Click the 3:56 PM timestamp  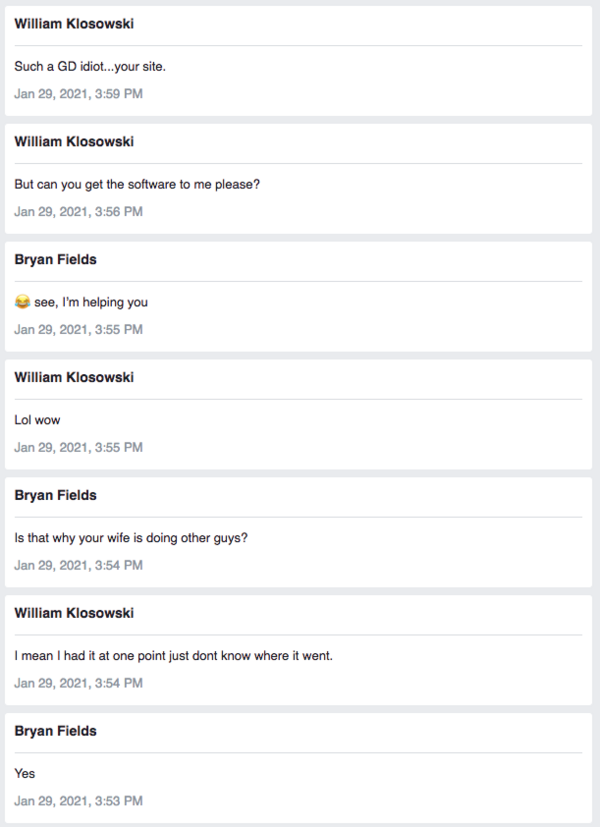[x=78, y=212]
